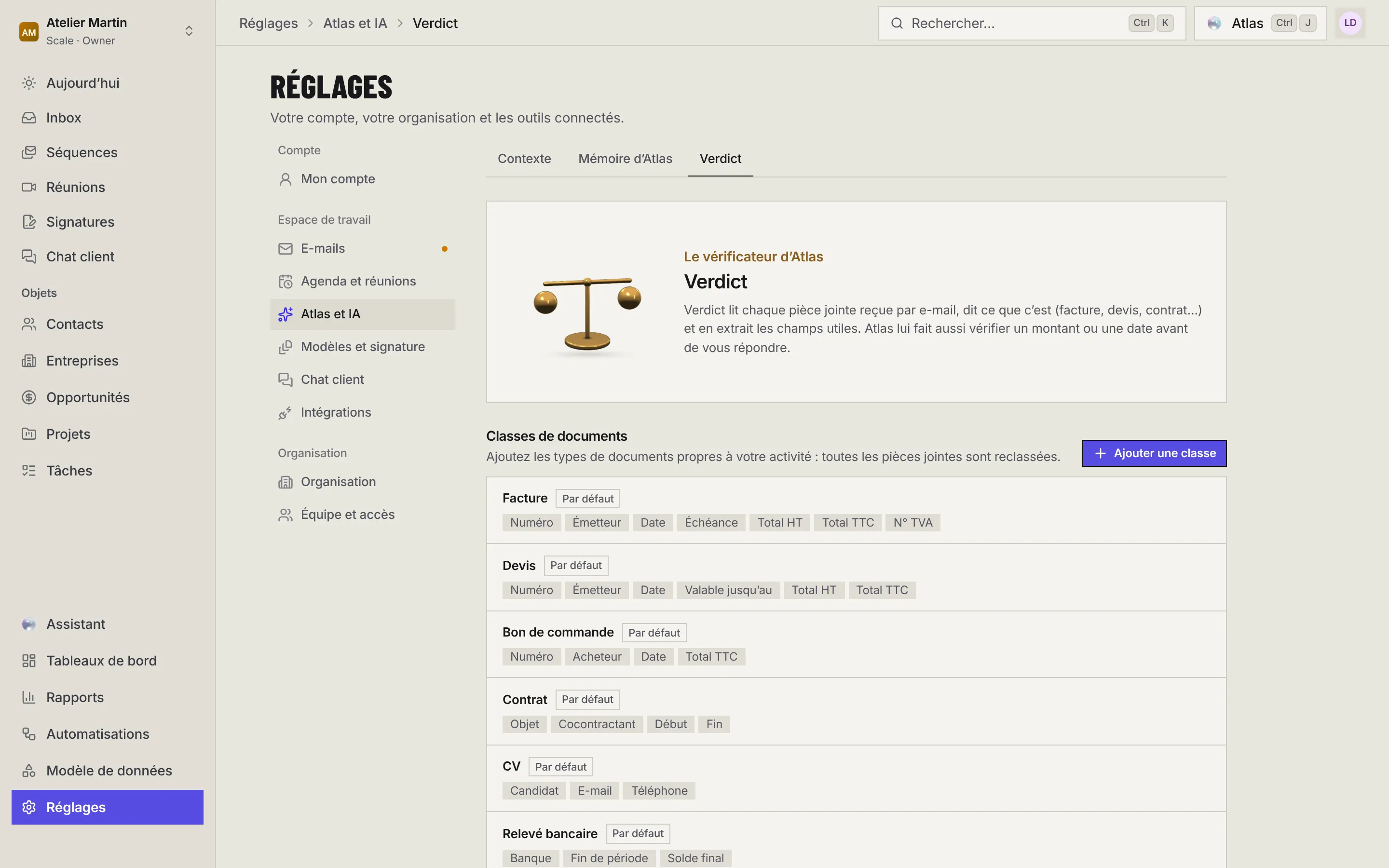Click the Inbox tray icon
The height and width of the screenshot is (868, 1389).
pyautogui.click(x=29, y=118)
